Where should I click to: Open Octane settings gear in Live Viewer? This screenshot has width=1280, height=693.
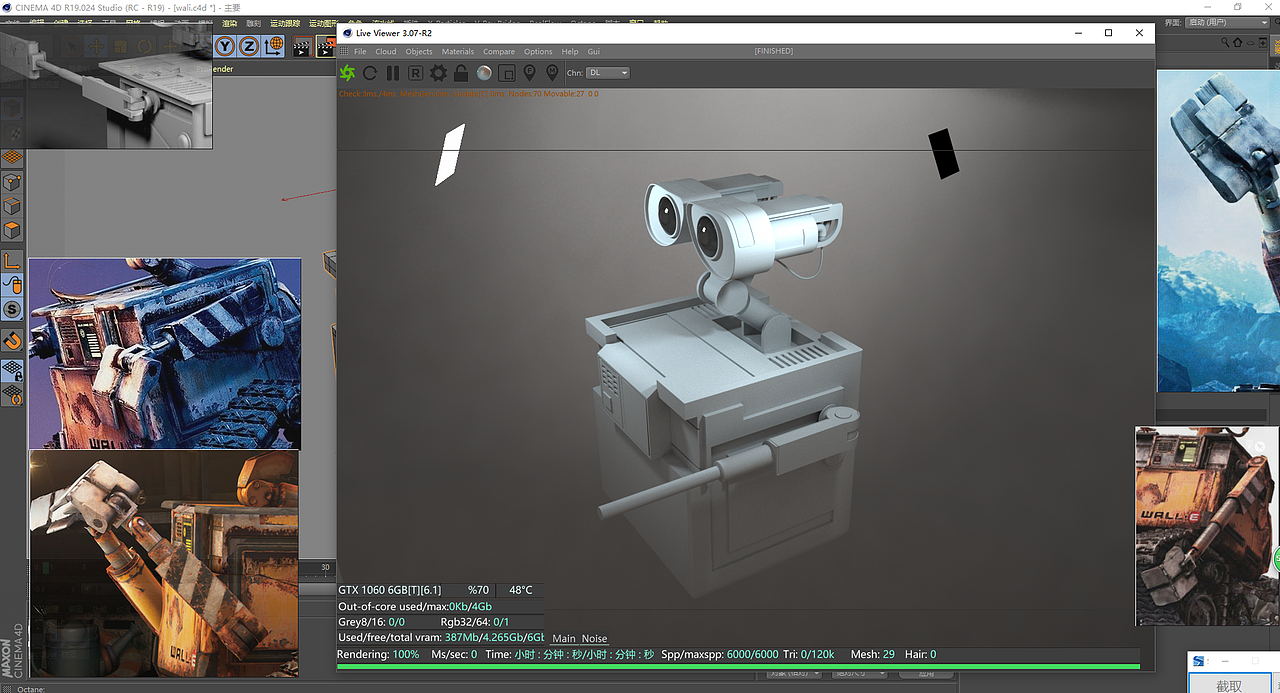(438, 72)
